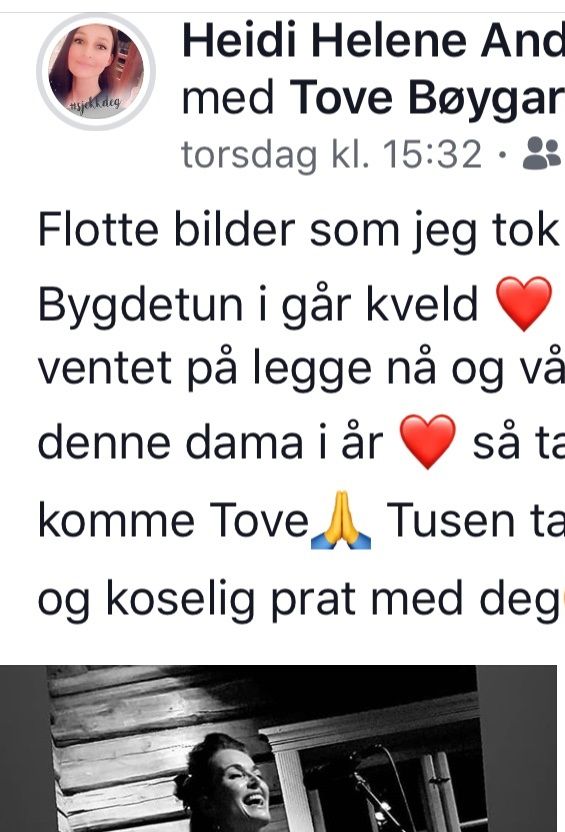Click the text 'og koselig prat med deg'

tap(299, 600)
